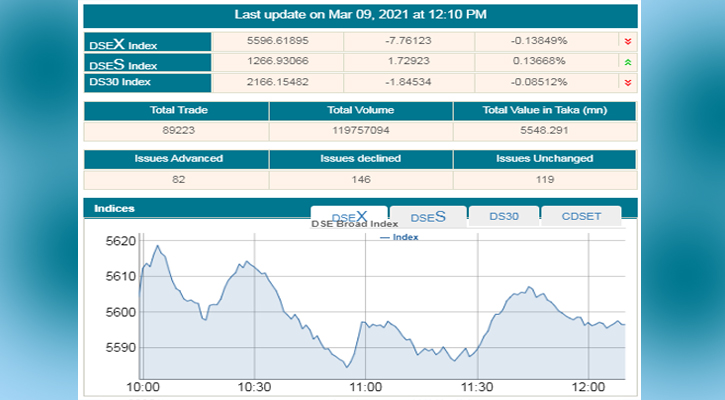Click the green up arrow in DSES row
725x400 pixels.
pyautogui.click(x=626, y=62)
